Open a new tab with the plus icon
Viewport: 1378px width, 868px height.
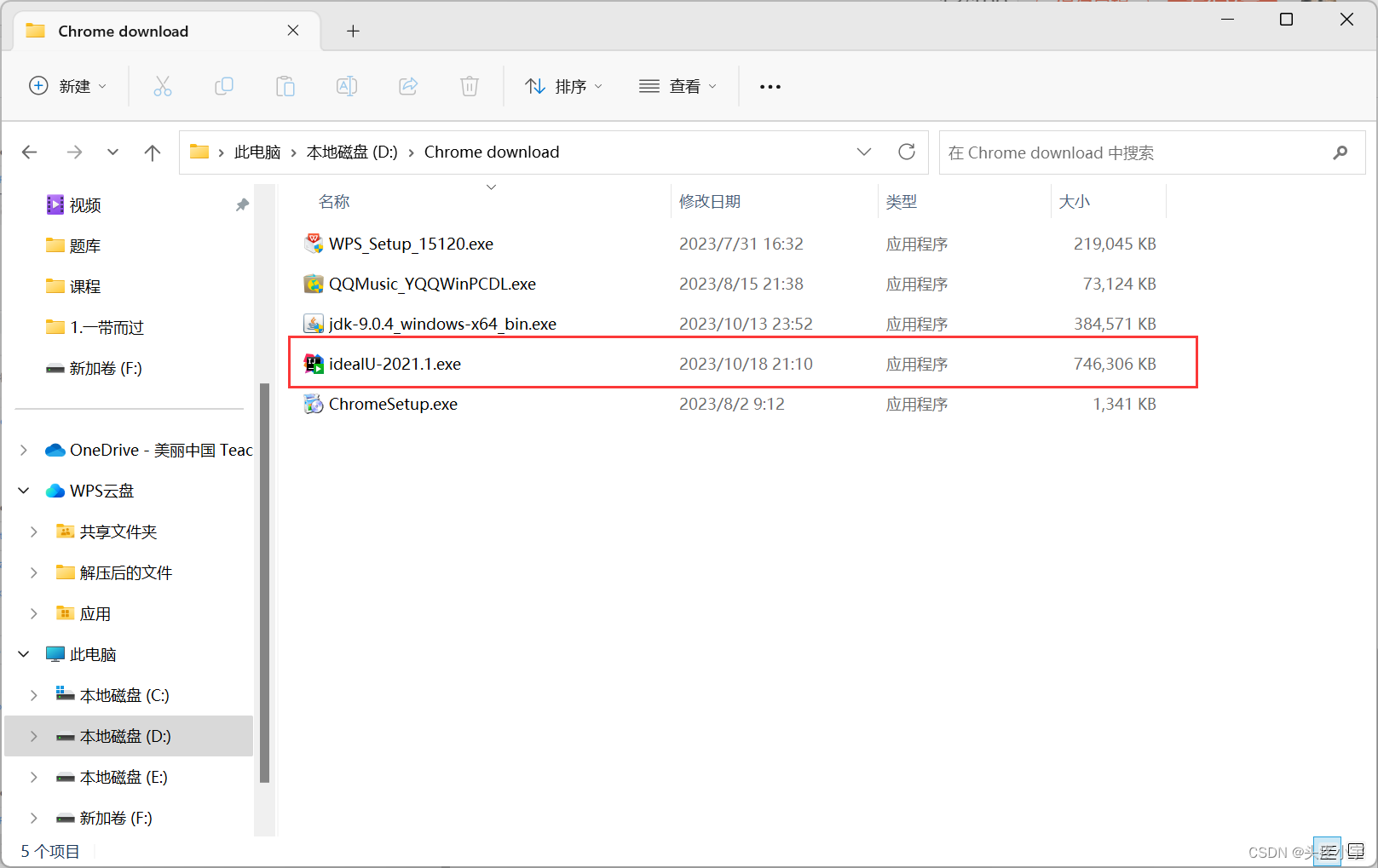(353, 32)
